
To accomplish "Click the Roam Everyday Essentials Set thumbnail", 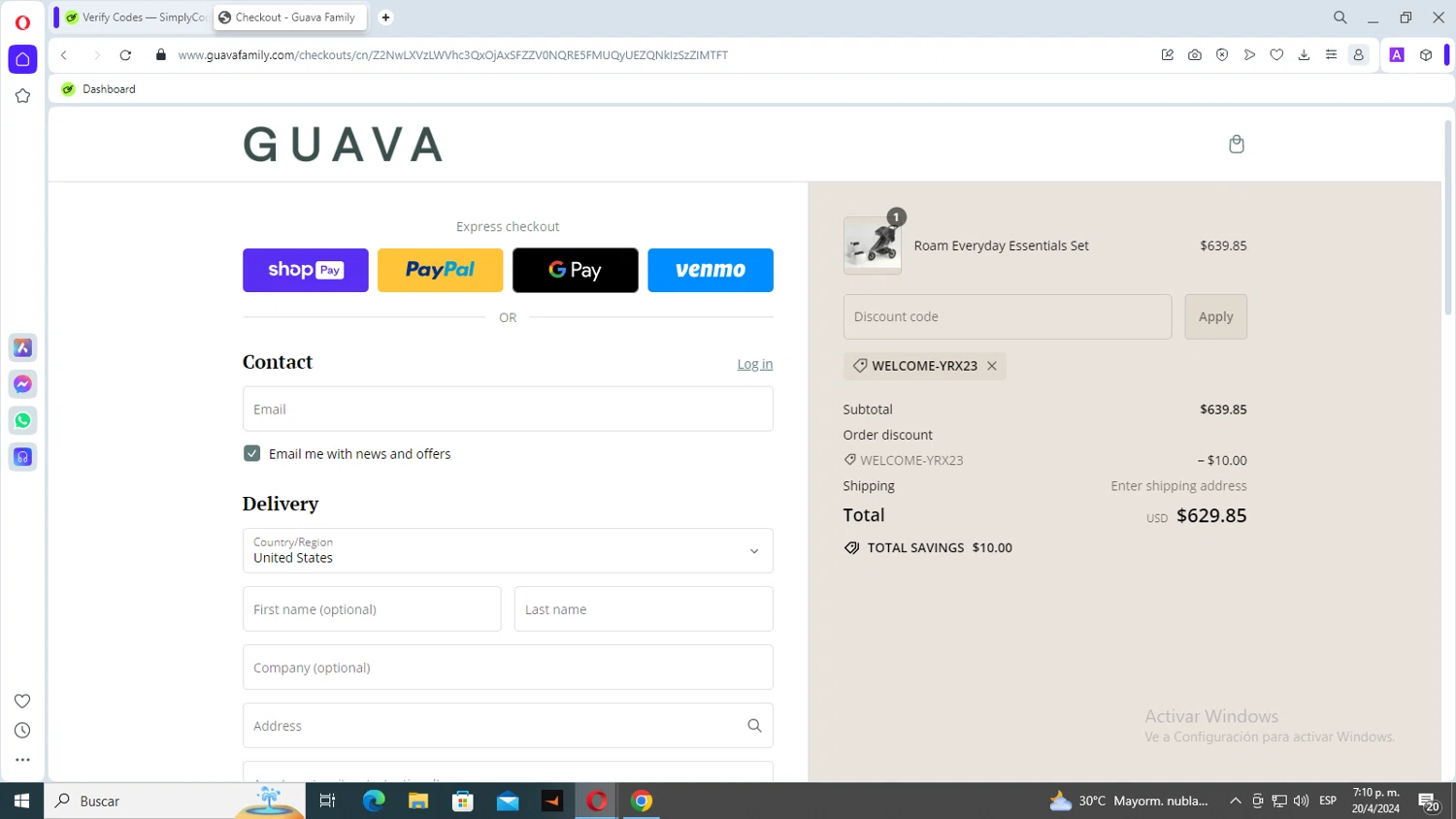I will [872, 246].
